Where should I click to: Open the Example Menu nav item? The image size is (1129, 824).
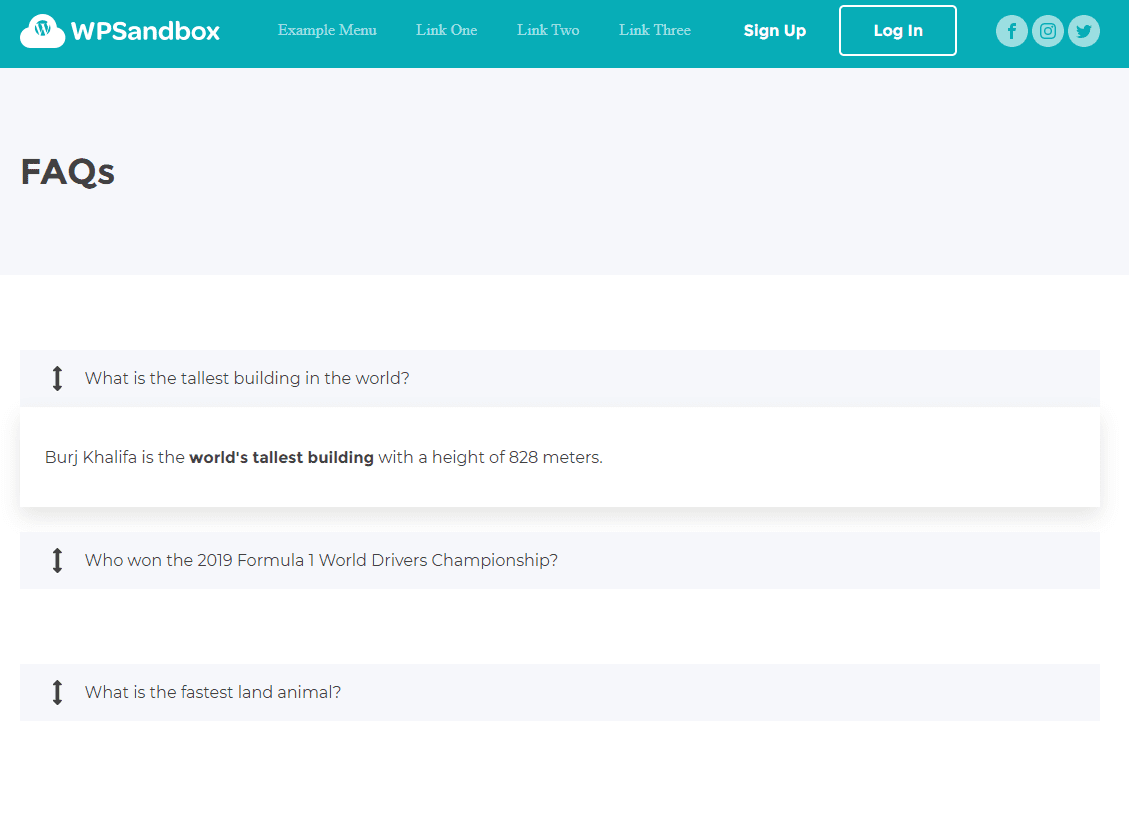coord(327,30)
